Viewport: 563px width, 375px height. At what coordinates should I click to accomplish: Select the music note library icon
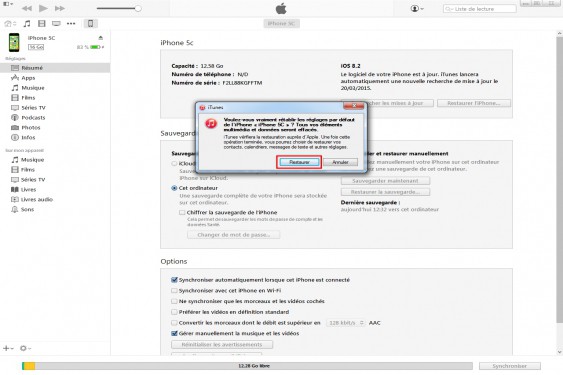[27, 24]
